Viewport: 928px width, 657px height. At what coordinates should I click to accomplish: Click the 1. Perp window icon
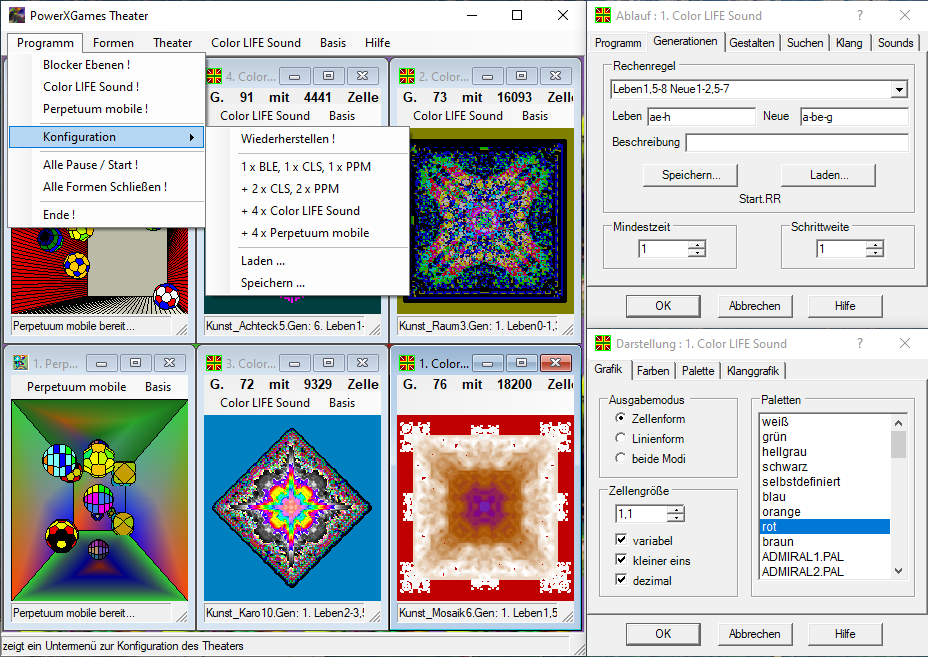point(21,363)
